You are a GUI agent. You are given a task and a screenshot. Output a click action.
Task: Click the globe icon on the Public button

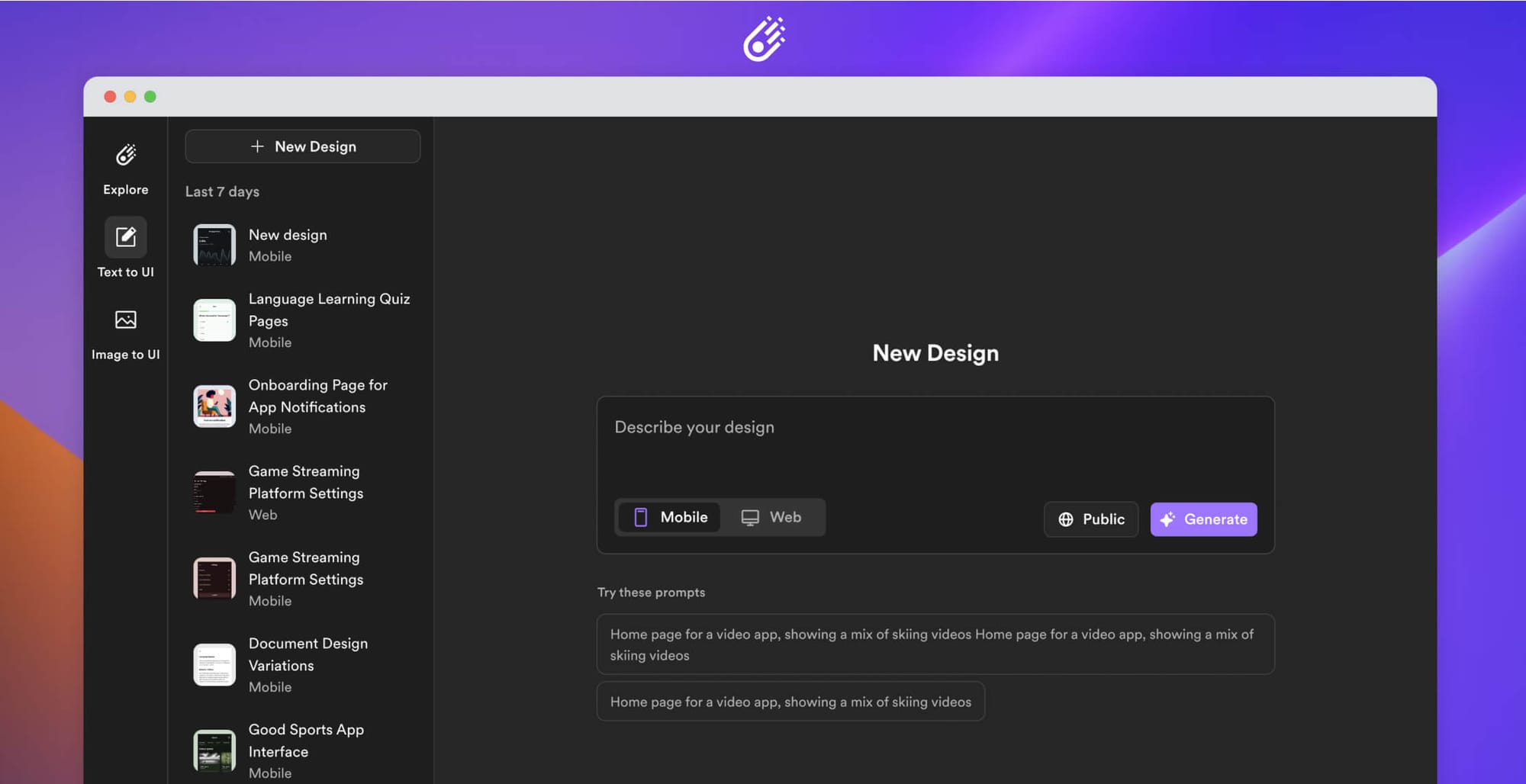(x=1066, y=519)
